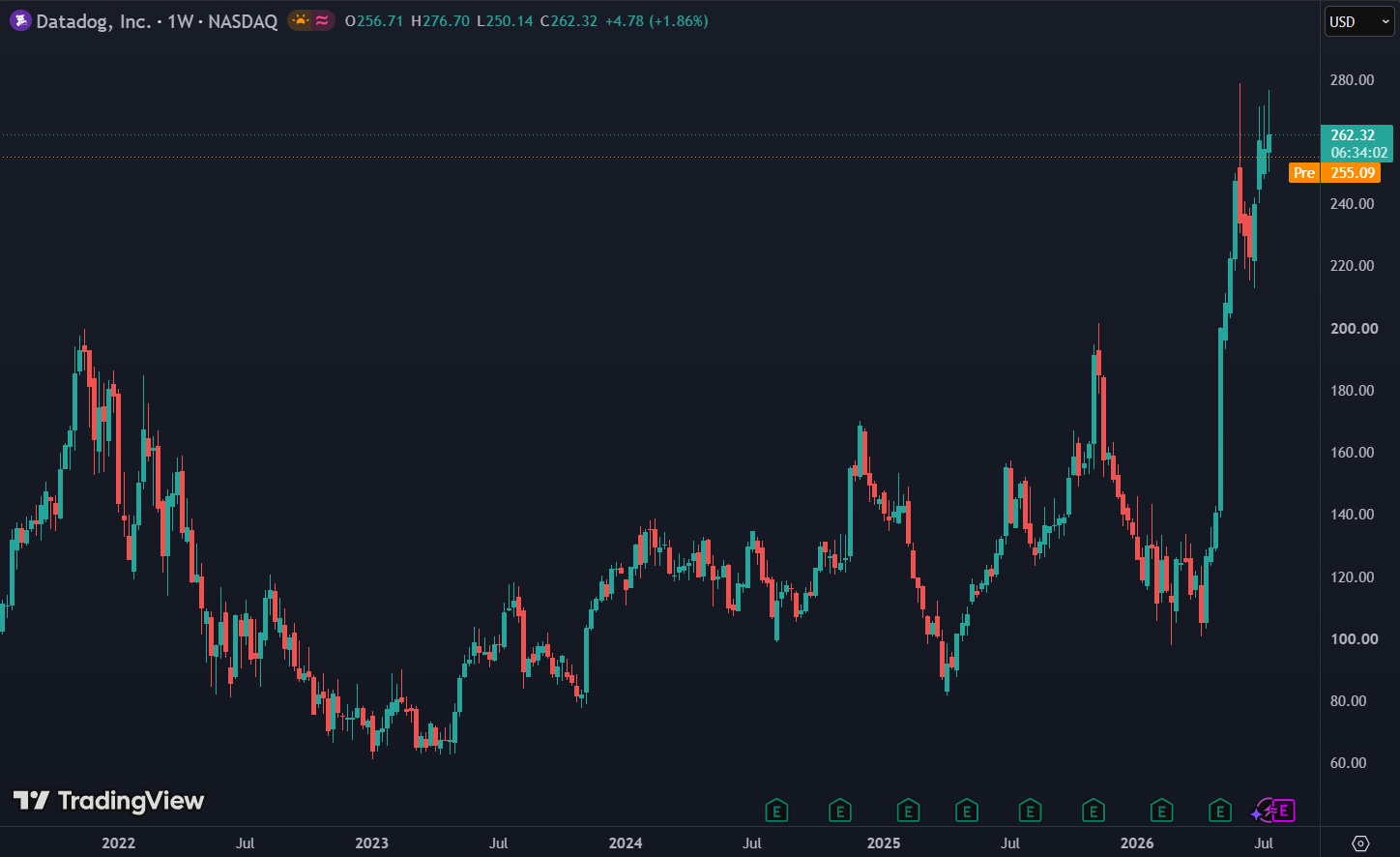Screen dimensions: 1400x857
Task: Click the open value O256.71
Action: click(374, 20)
